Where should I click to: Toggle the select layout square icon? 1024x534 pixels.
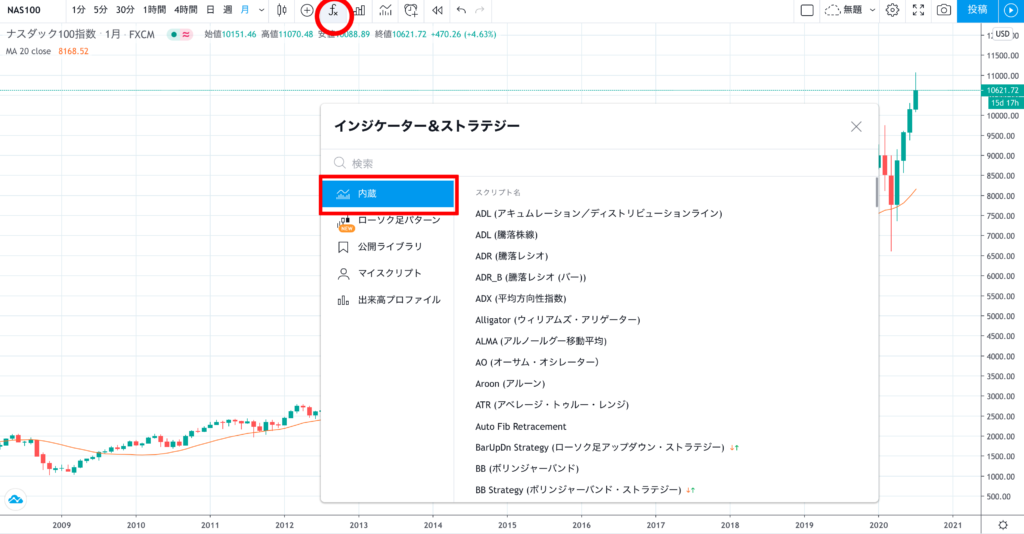806,10
